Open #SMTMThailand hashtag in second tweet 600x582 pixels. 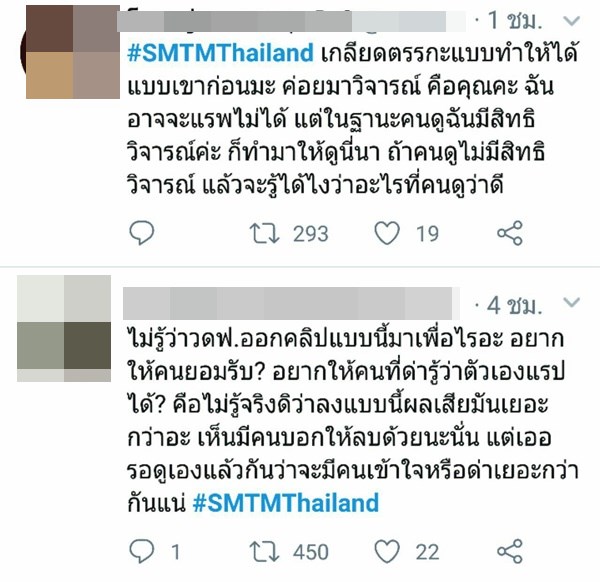286,502
